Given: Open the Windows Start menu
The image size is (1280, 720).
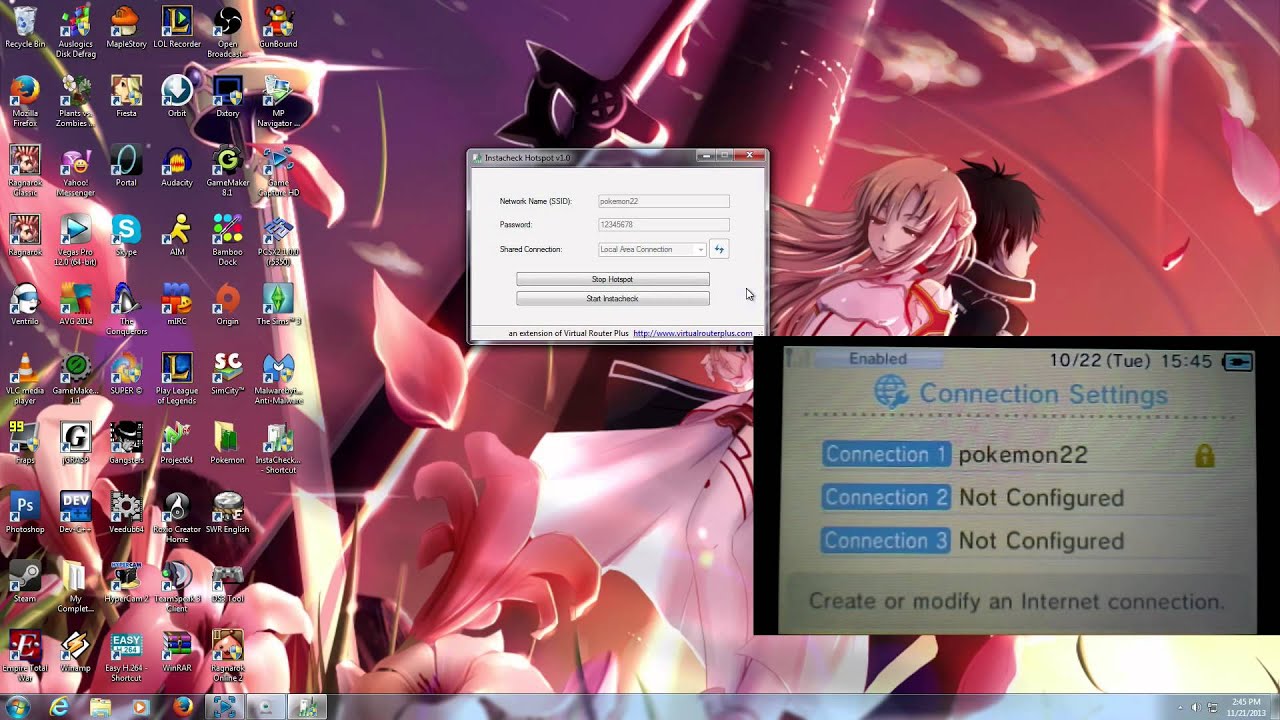Looking at the screenshot, I should point(18,707).
